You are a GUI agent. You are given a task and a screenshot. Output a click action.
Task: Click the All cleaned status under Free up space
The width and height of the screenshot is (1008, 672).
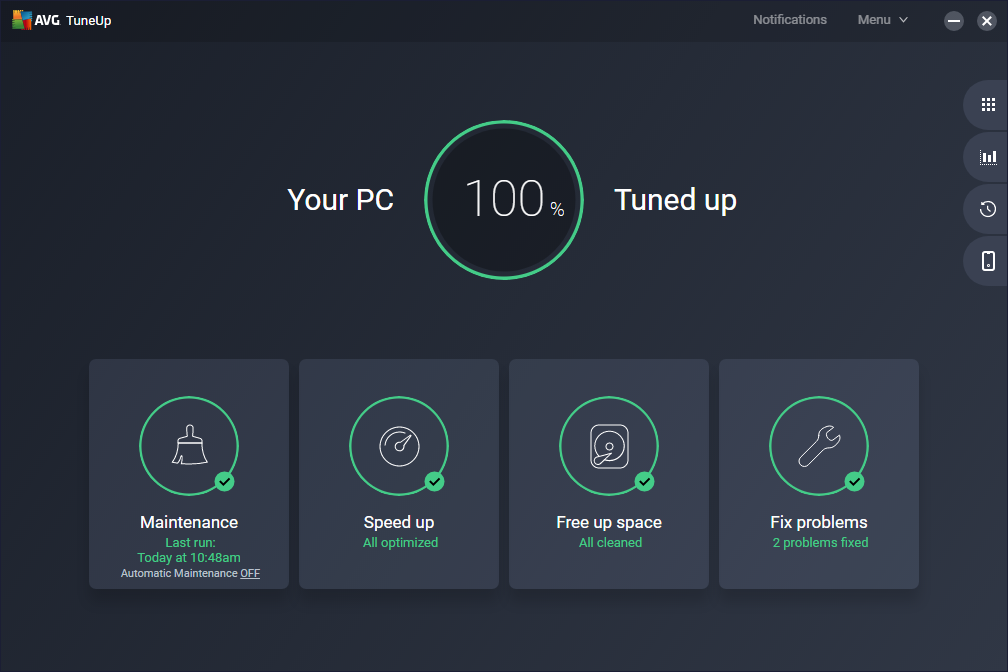609,542
